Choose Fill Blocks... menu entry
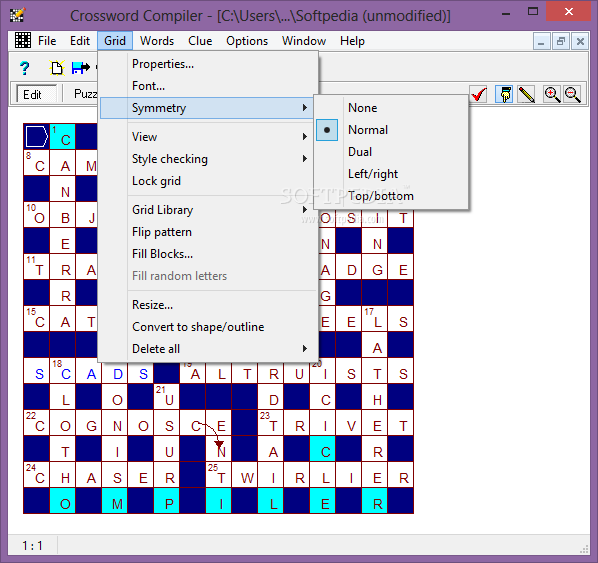598x563 pixels. pyautogui.click(x=208, y=254)
